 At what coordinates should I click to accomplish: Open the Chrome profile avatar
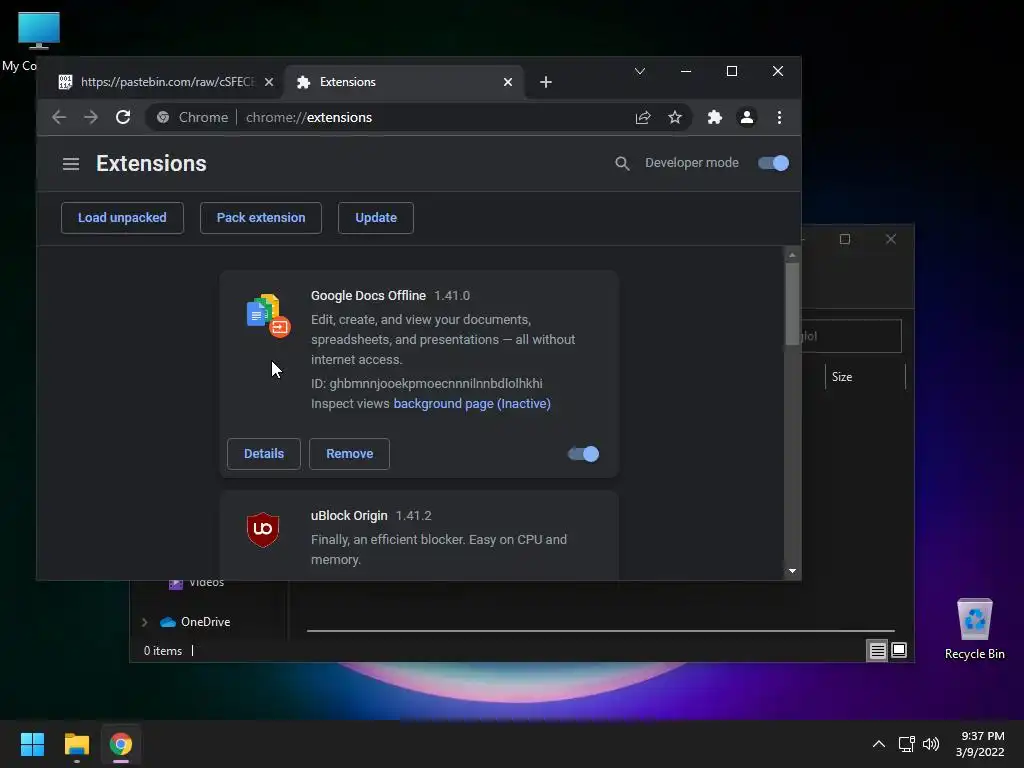pos(746,118)
